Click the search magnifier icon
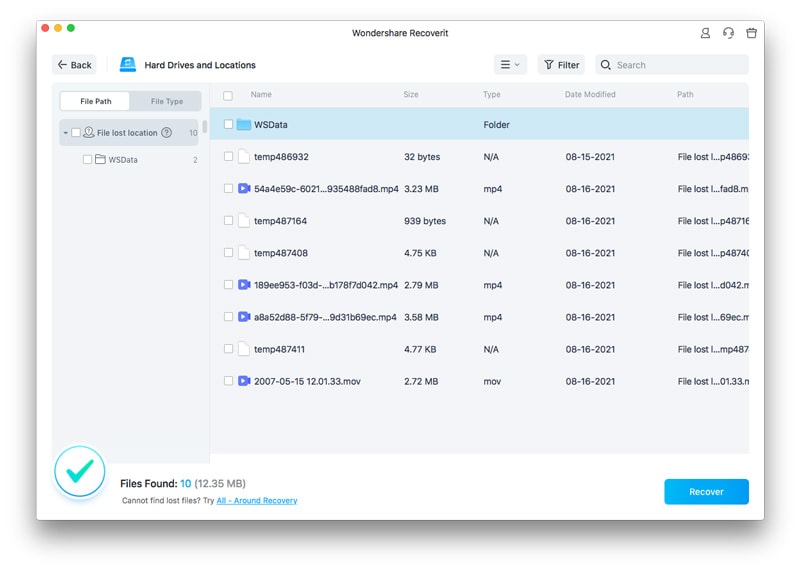This screenshot has width=800, height=571. [x=606, y=65]
